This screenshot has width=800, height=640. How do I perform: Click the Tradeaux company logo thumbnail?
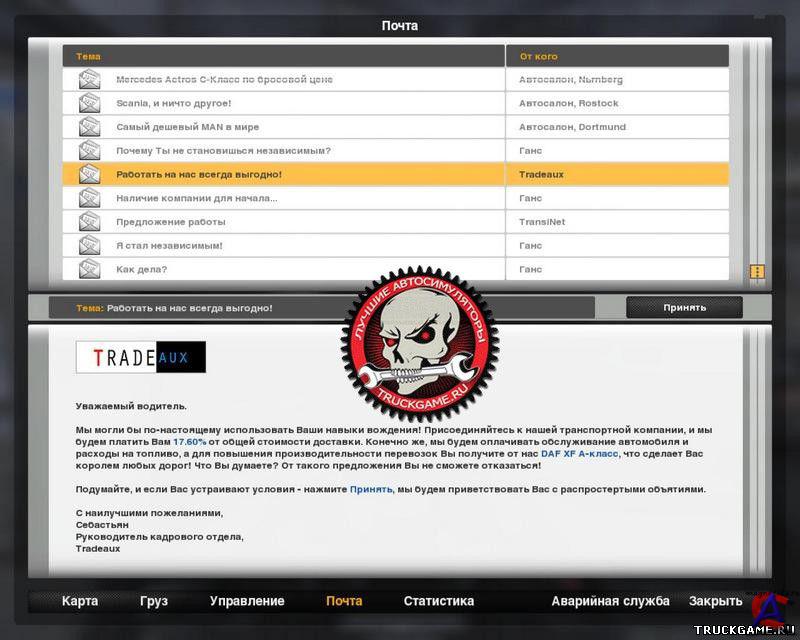point(141,357)
